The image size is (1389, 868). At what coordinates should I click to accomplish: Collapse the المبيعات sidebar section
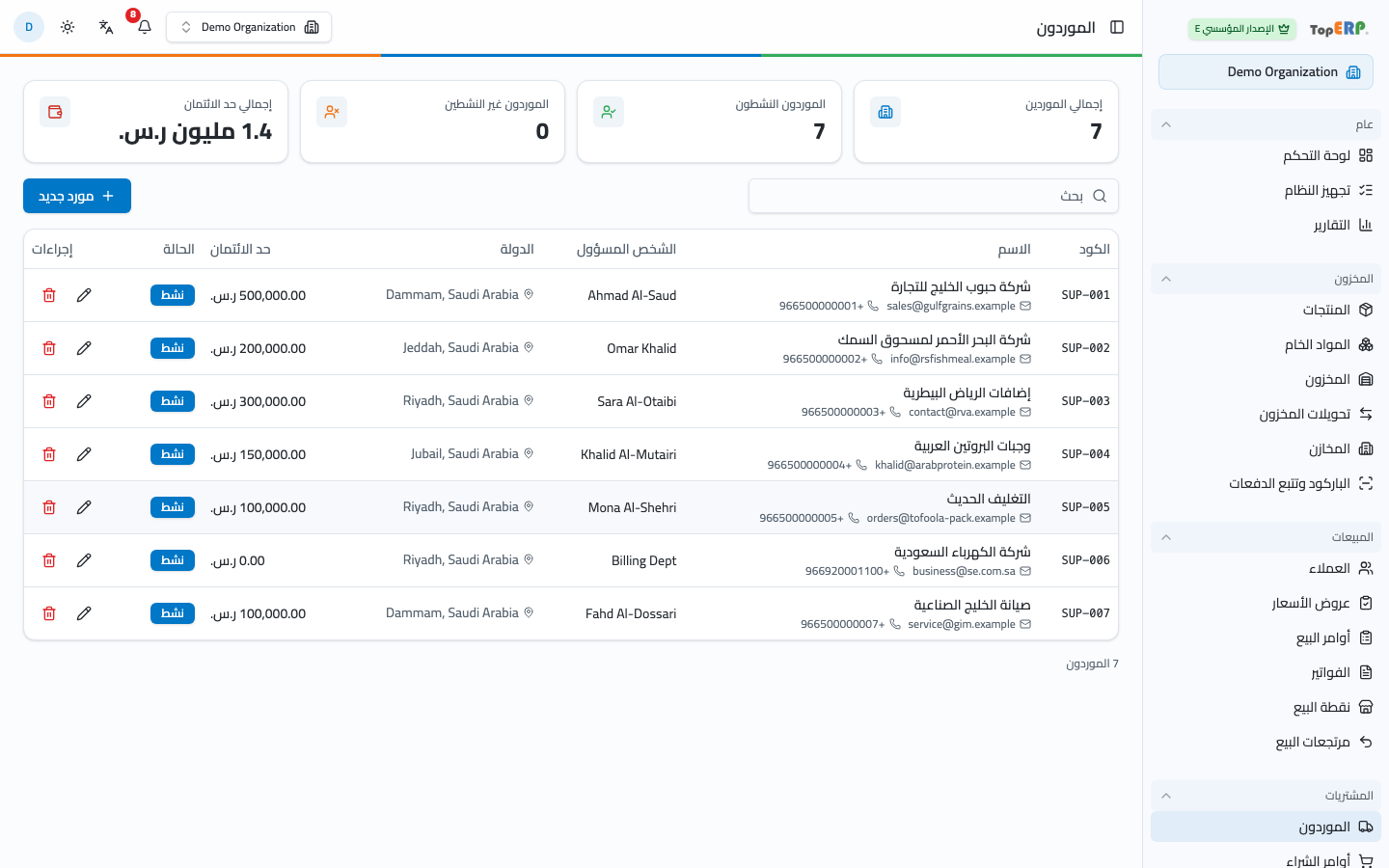(x=1266, y=537)
